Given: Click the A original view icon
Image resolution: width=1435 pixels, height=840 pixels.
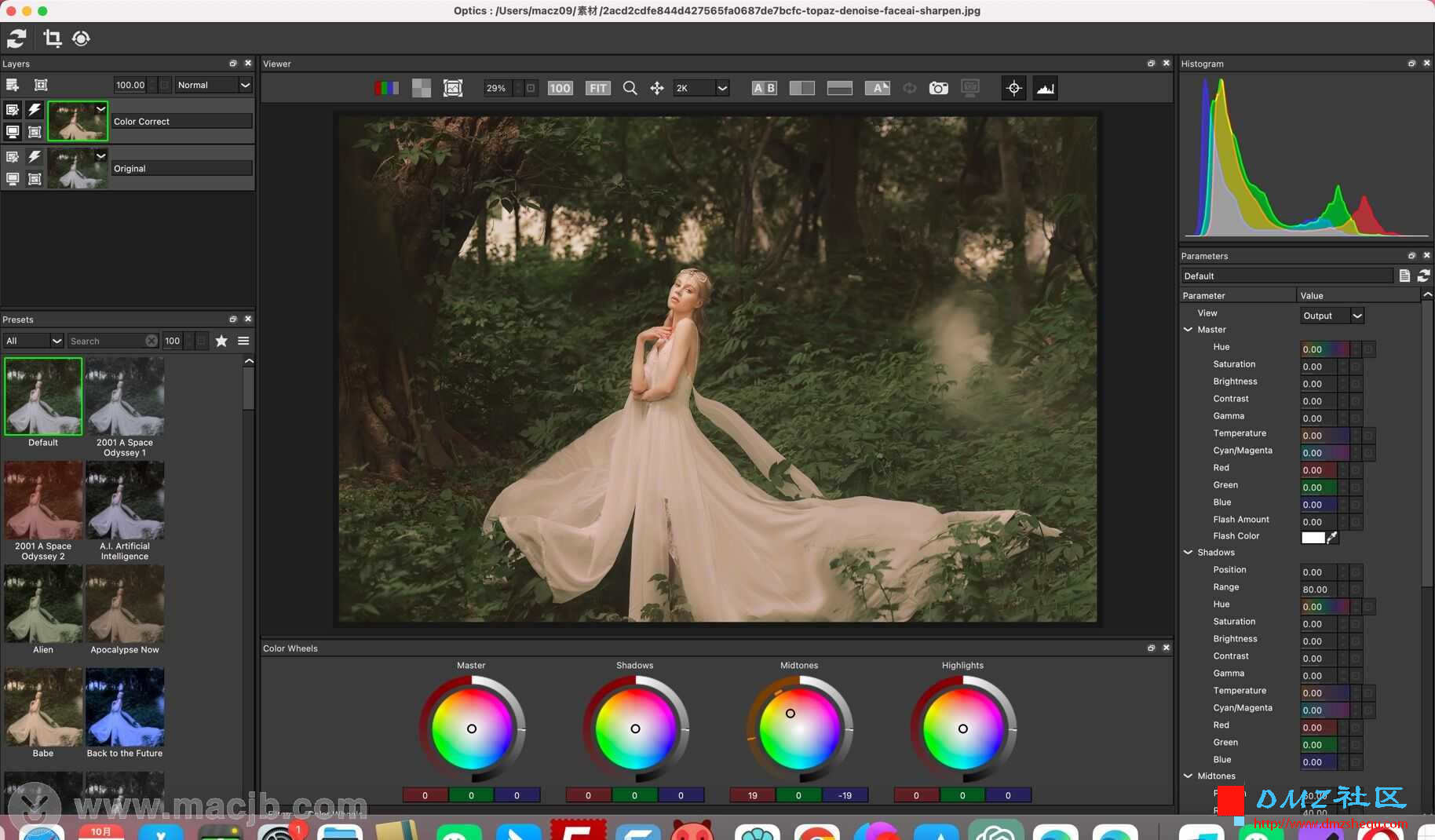Looking at the screenshot, I should point(877,88).
